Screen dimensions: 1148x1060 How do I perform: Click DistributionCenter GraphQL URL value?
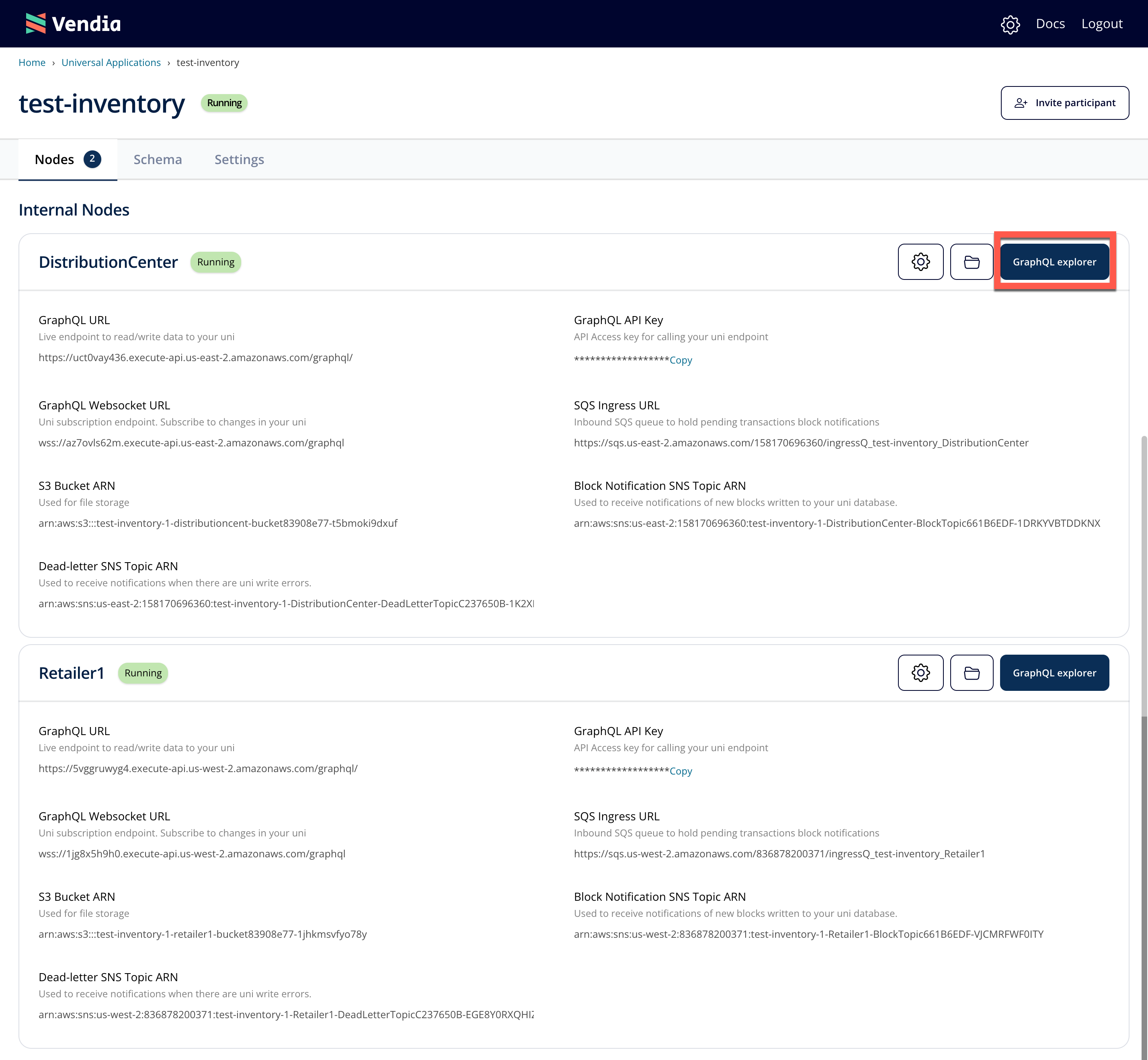195,357
